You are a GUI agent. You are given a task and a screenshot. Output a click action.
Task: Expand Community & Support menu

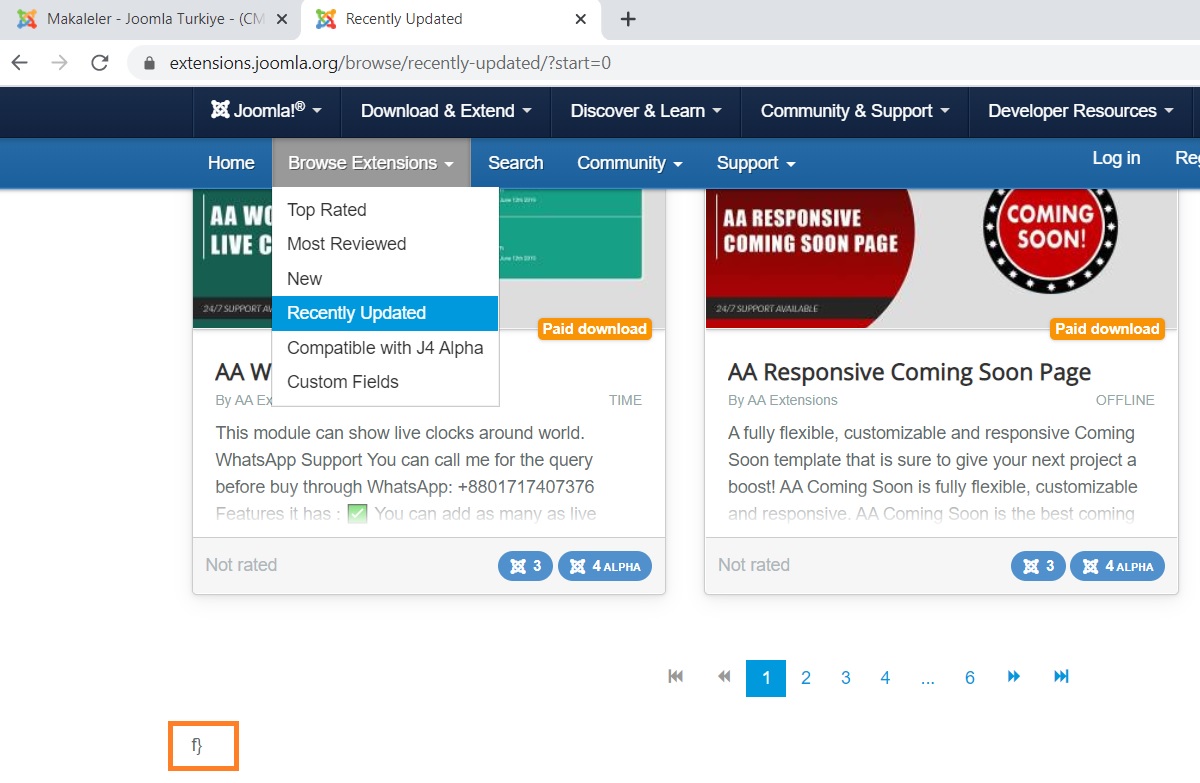[855, 111]
